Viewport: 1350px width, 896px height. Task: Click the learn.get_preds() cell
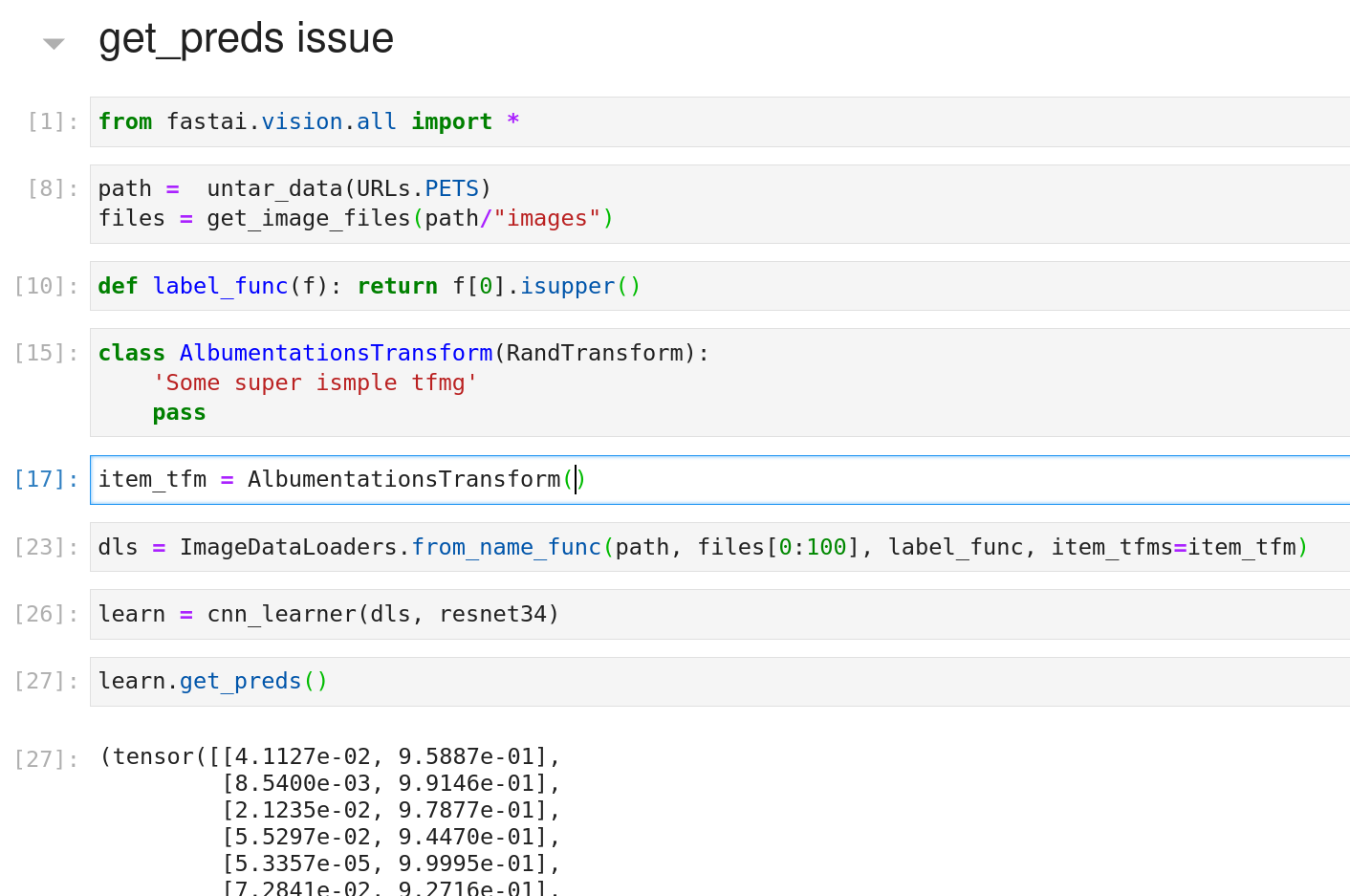click(x=211, y=681)
